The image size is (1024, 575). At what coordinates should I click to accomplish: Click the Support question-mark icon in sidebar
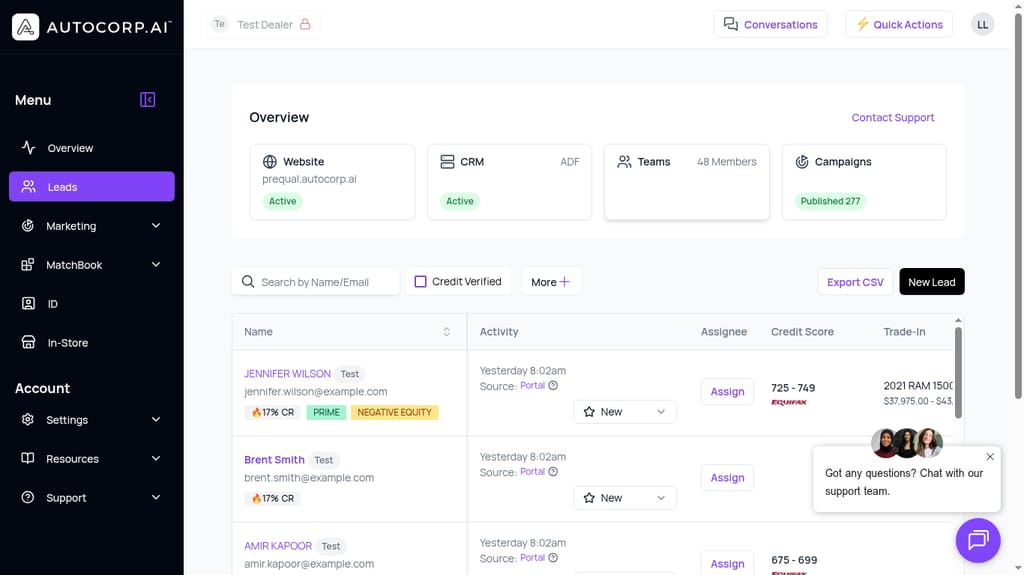coord(27,497)
